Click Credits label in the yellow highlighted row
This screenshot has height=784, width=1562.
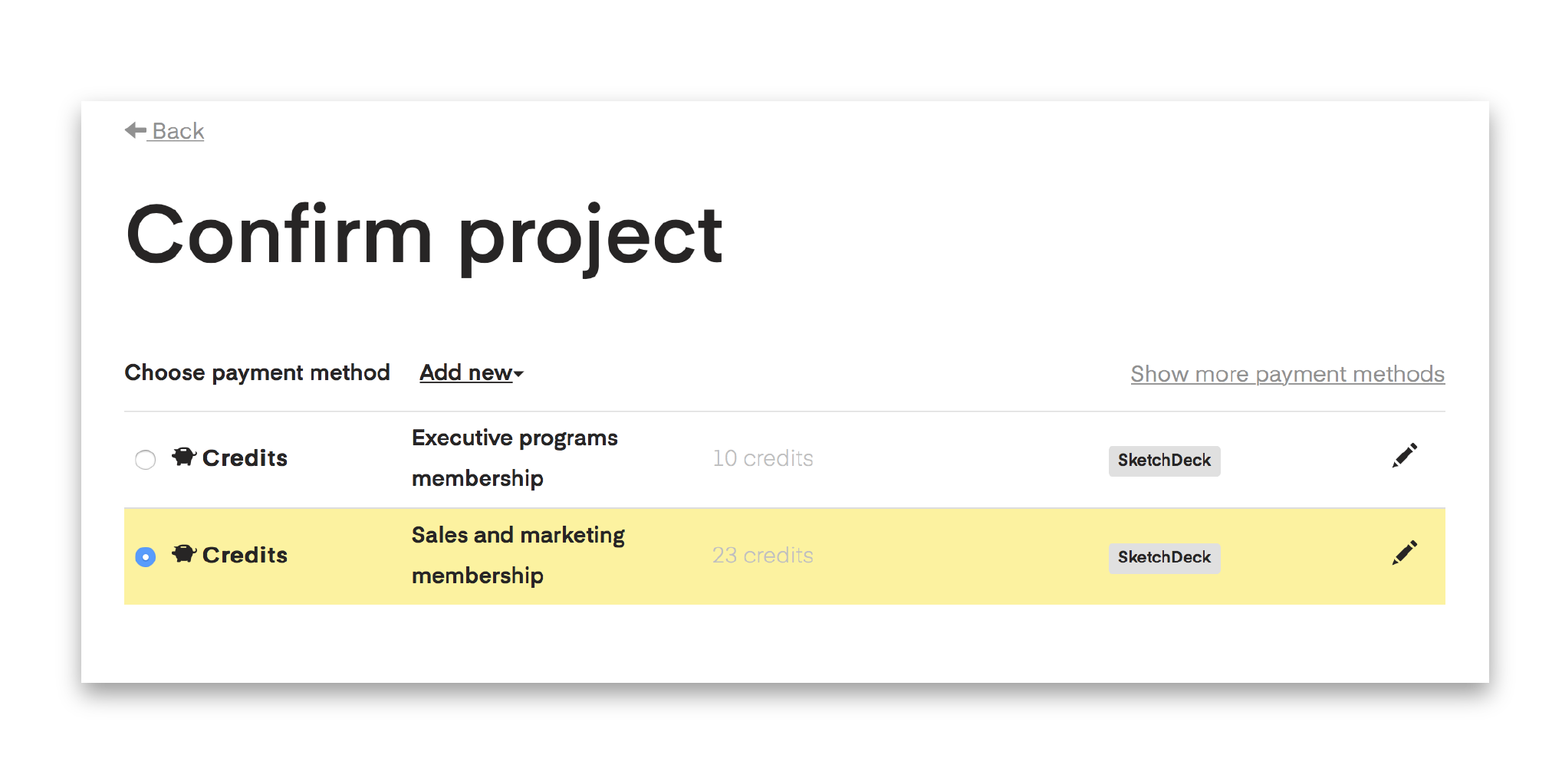(245, 555)
